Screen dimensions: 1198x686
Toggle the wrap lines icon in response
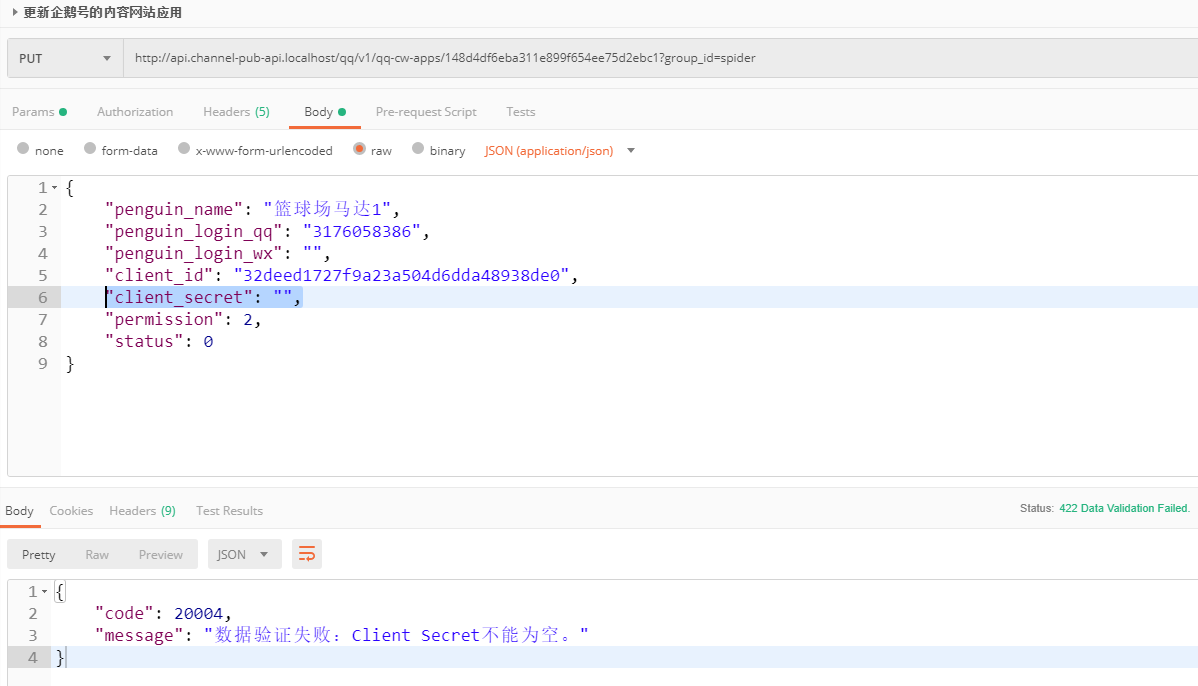307,554
